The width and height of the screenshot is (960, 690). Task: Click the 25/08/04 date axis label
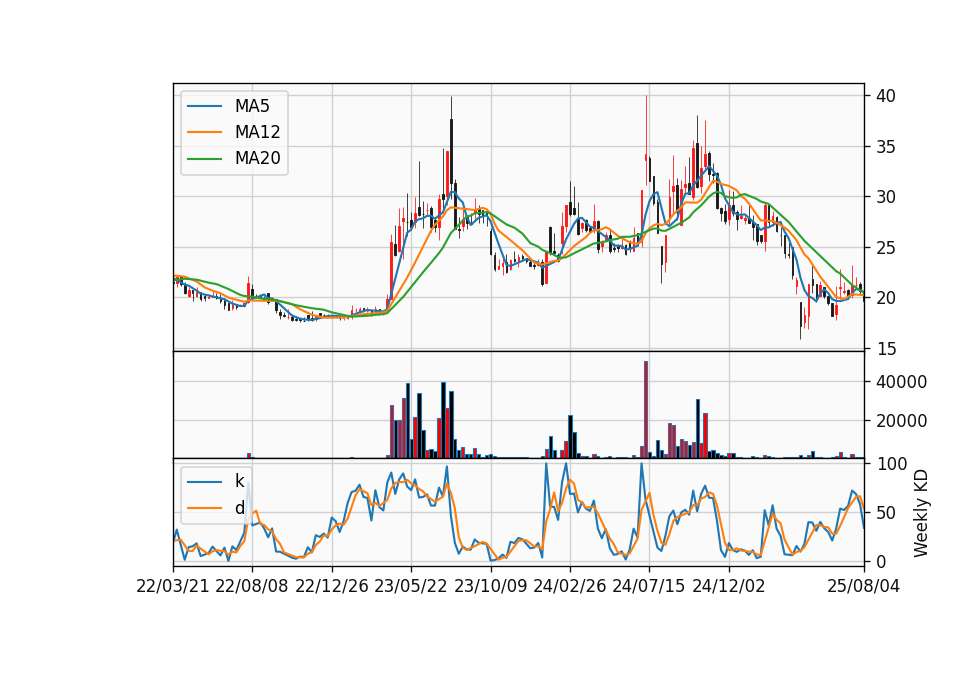point(863,586)
